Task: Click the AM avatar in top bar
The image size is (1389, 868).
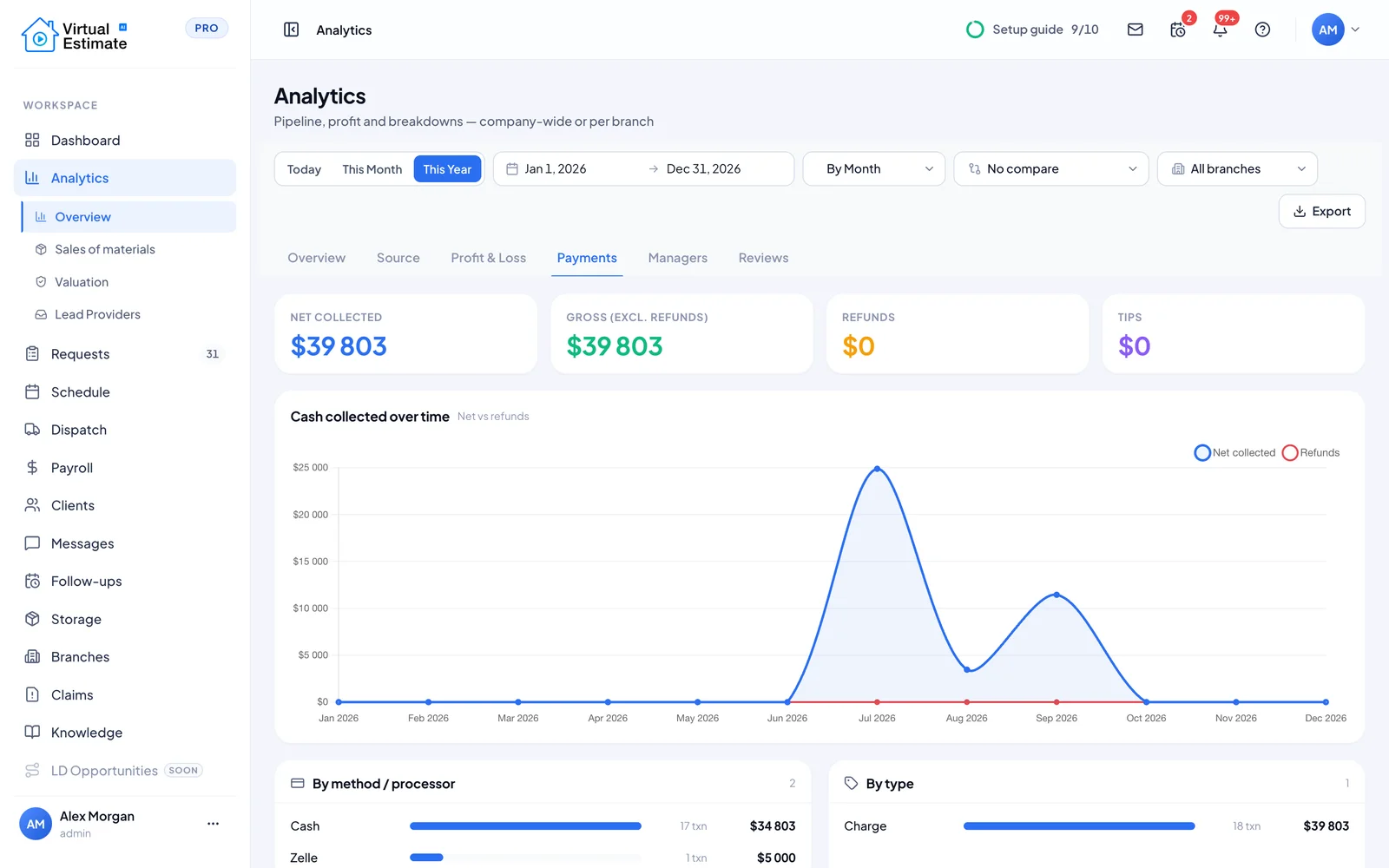Action: (x=1327, y=30)
